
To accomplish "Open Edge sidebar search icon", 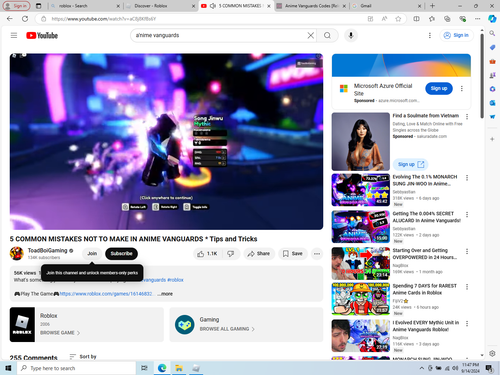I will (492, 33).
